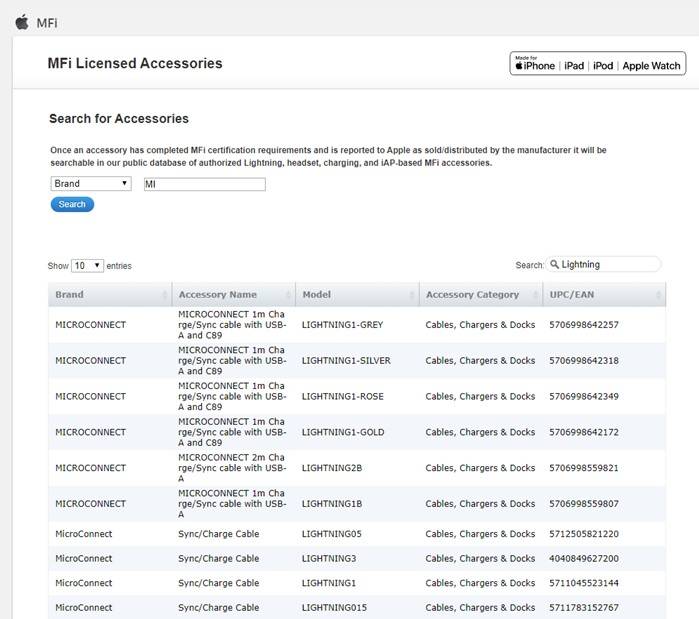699x619 pixels.
Task: Click the Made for iPhone badge
Action: [x=597, y=64]
